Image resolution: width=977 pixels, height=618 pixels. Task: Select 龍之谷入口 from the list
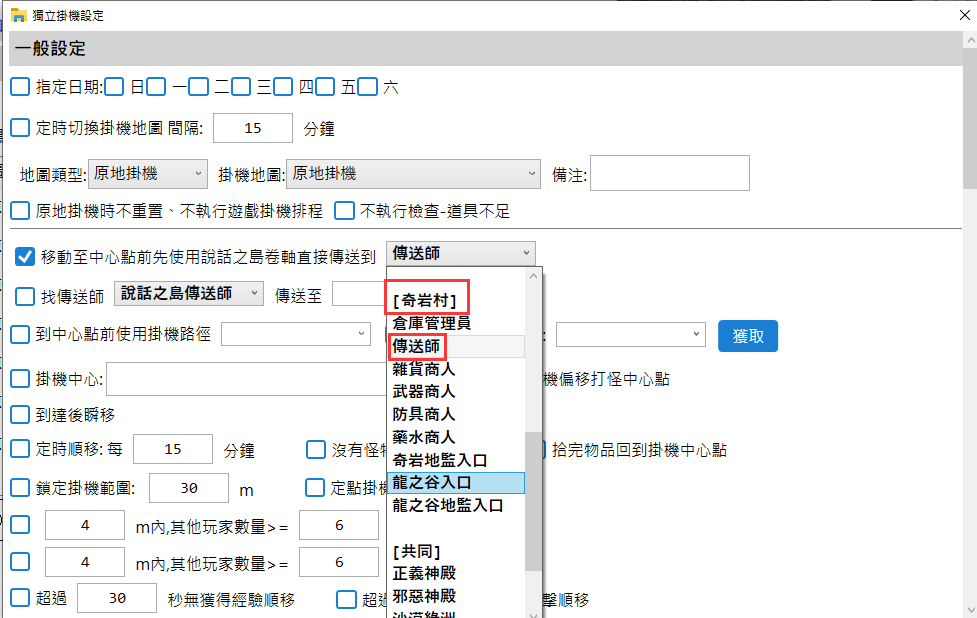pyautogui.click(x=431, y=483)
